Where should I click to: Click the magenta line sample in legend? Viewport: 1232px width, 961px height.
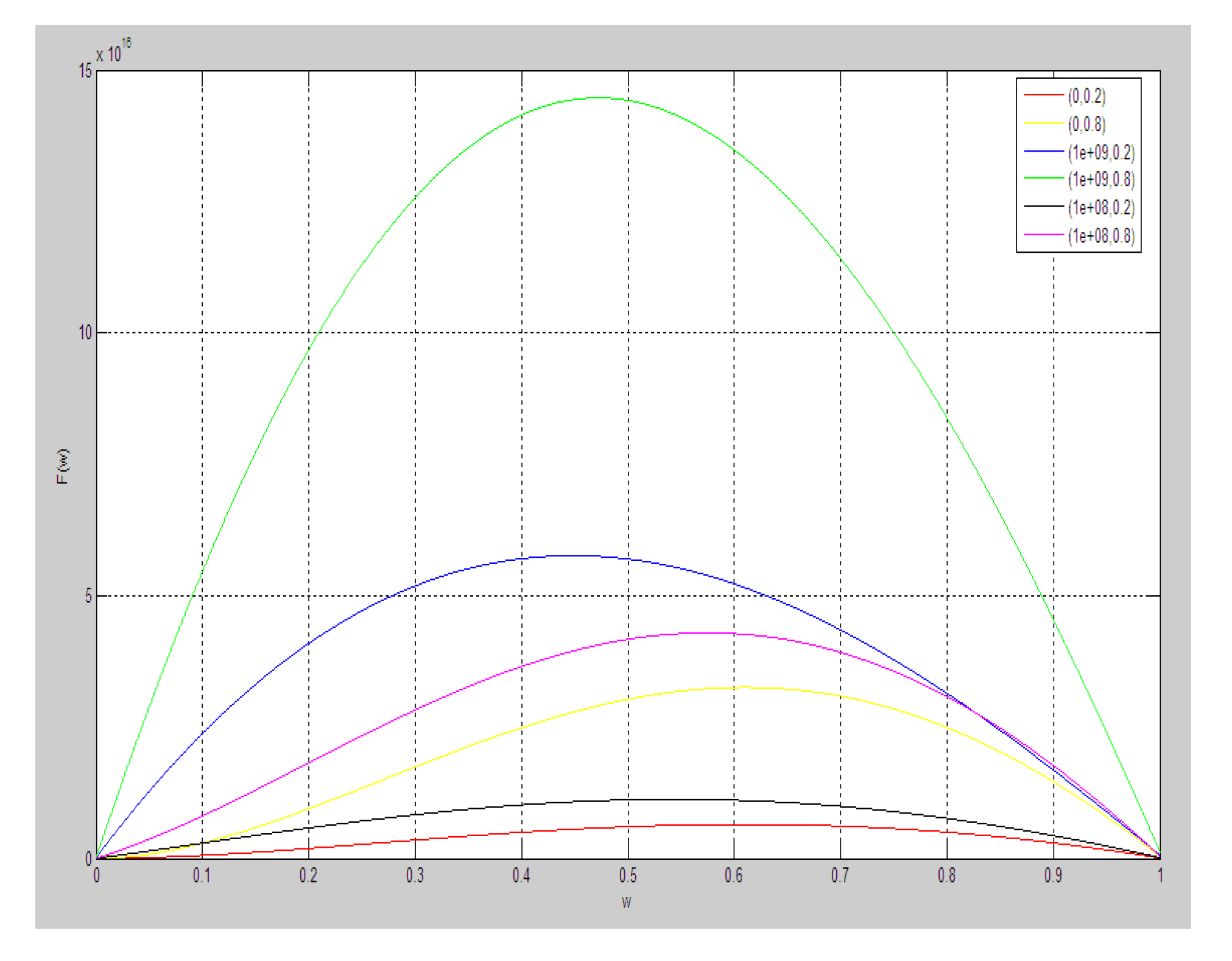[x=1043, y=234]
